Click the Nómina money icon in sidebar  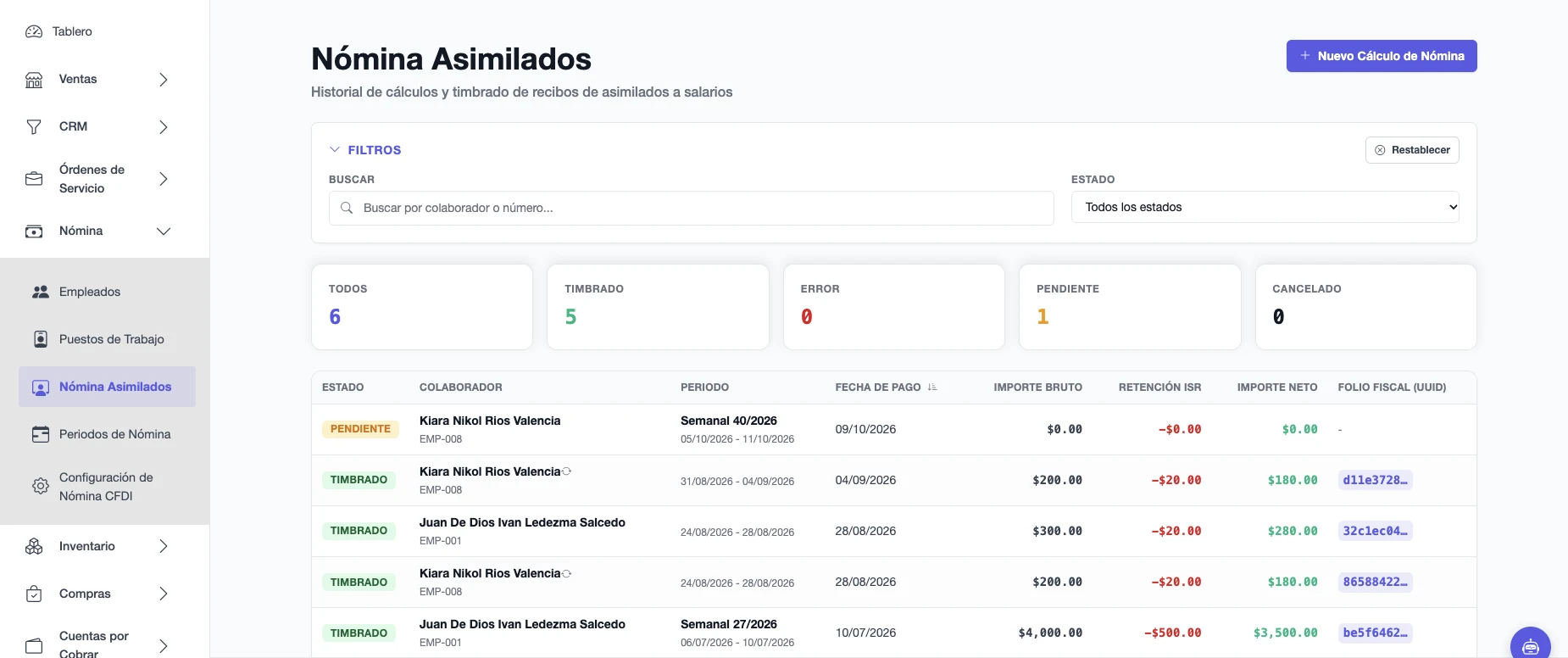pyautogui.click(x=34, y=231)
